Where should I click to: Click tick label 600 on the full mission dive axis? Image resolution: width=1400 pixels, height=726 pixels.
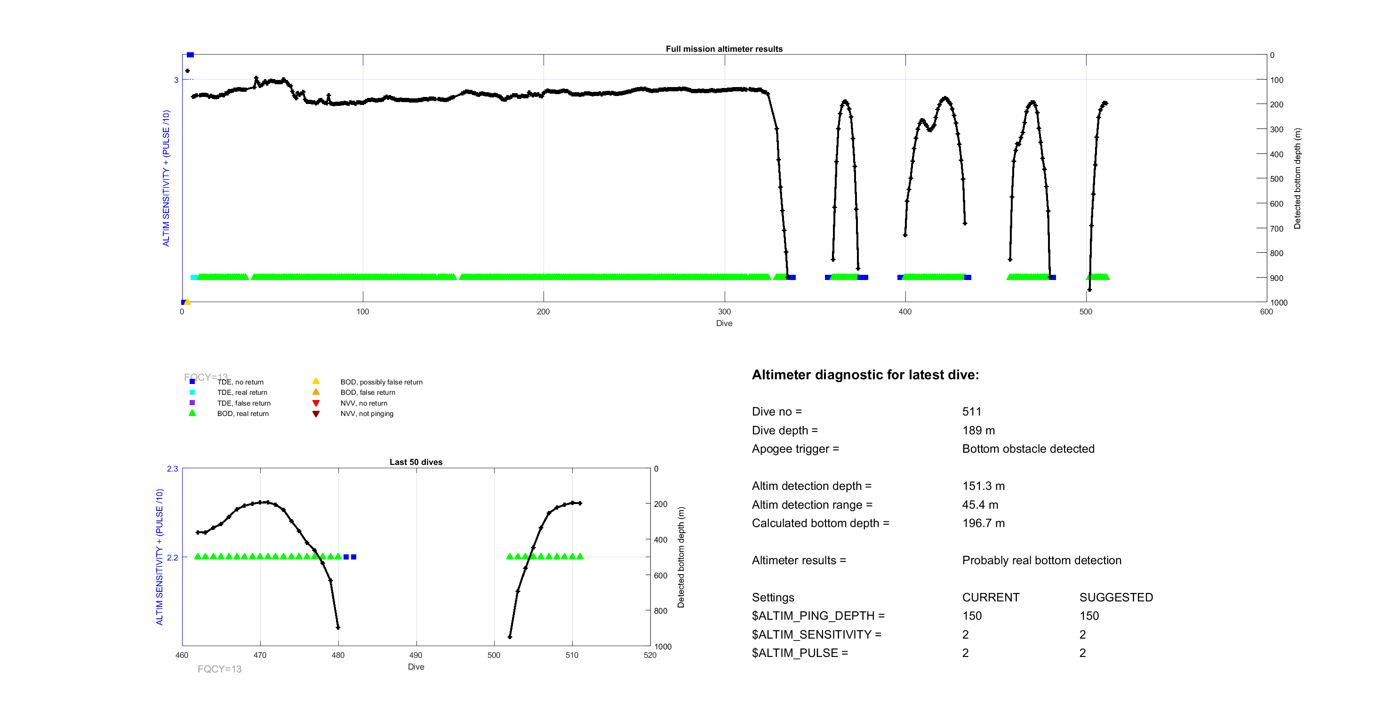point(1266,312)
